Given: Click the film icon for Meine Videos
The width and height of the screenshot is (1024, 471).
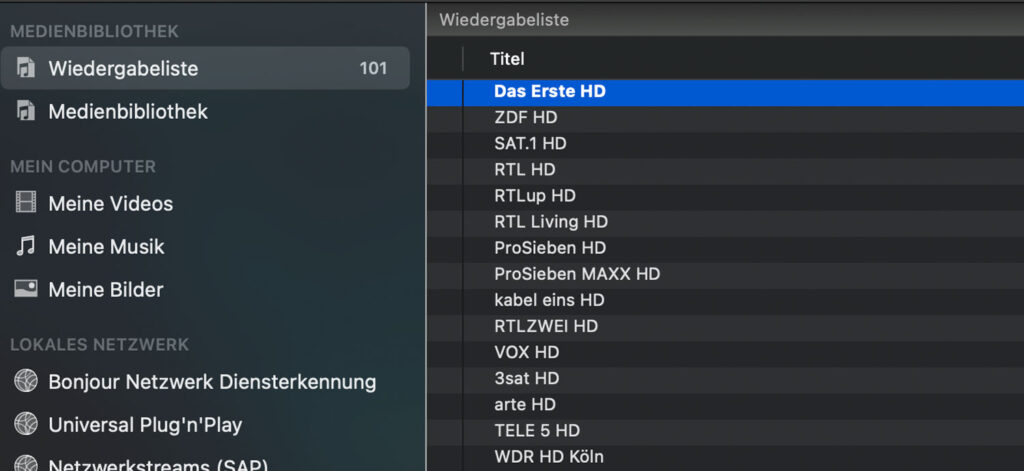Looking at the screenshot, I should click(x=26, y=204).
